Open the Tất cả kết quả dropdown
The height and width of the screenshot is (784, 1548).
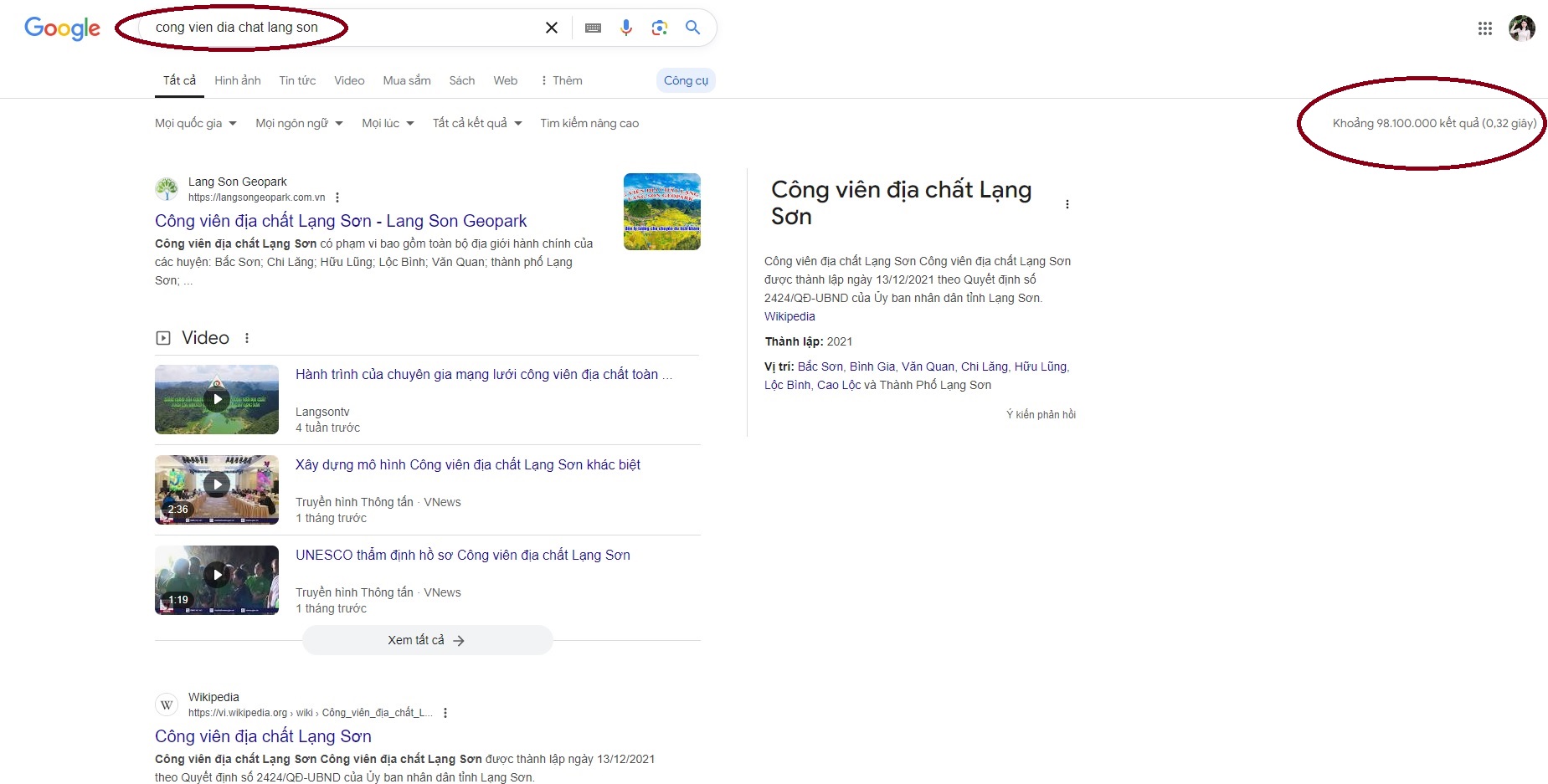click(x=477, y=123)
